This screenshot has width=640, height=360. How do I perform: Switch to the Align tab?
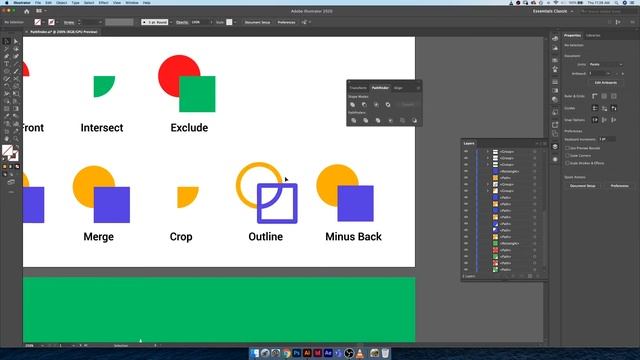click(398, 88)
